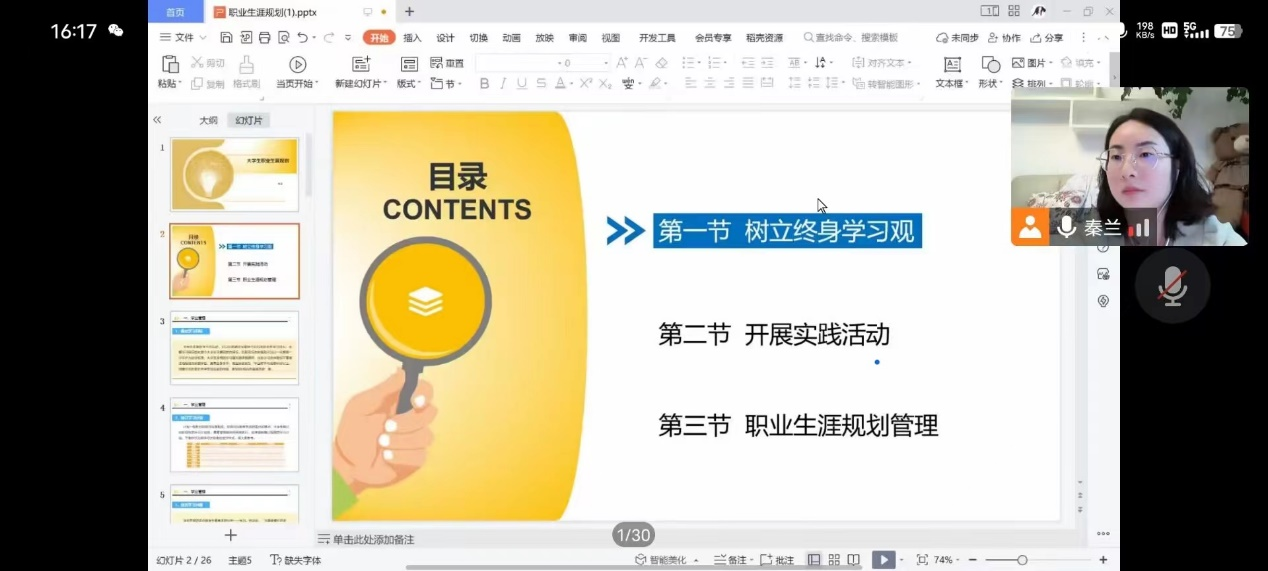Open the 插入 ribbon tab
This screenshot has width=1268, height=571.
coord(412,38)
